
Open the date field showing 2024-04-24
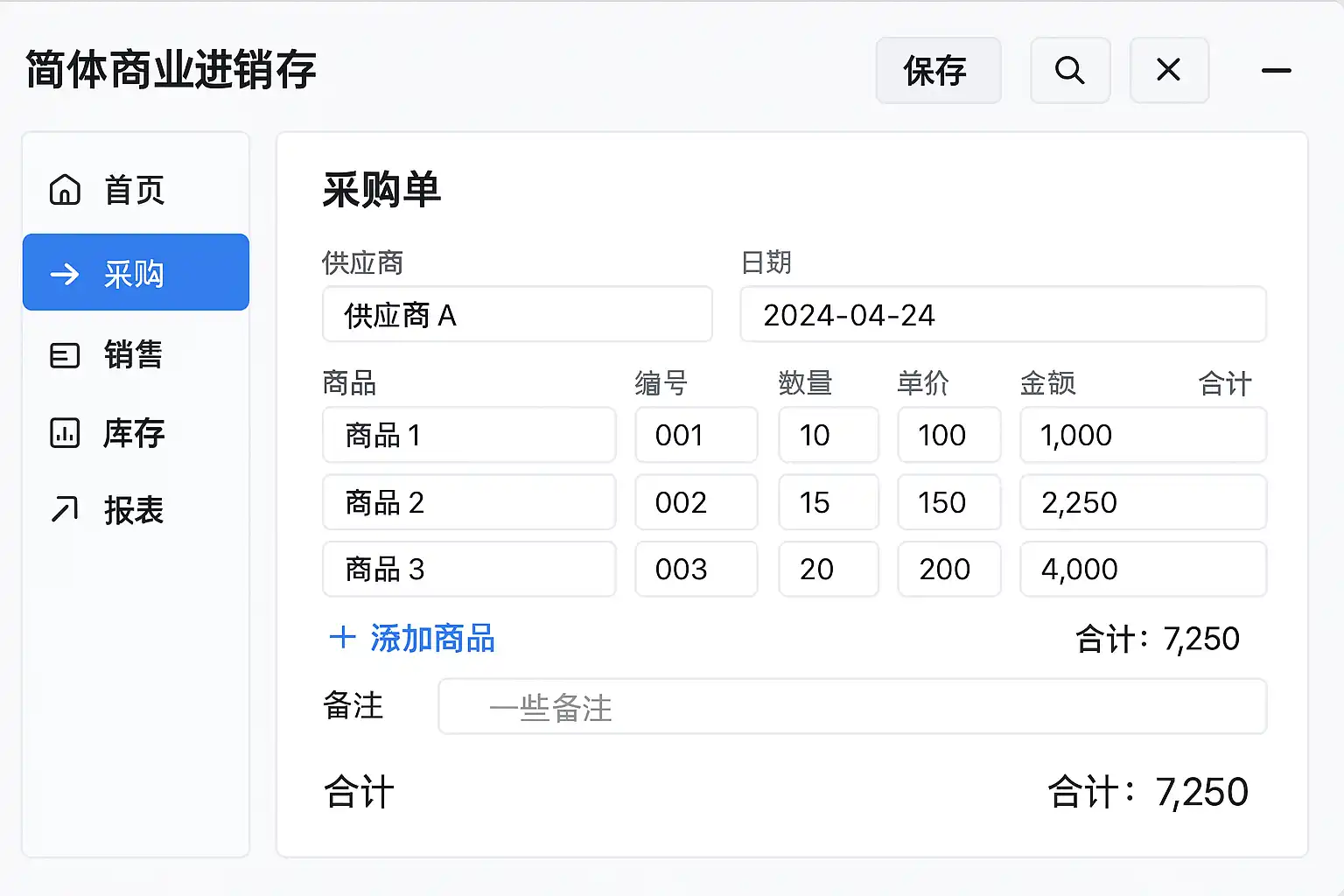[1002, 315]
